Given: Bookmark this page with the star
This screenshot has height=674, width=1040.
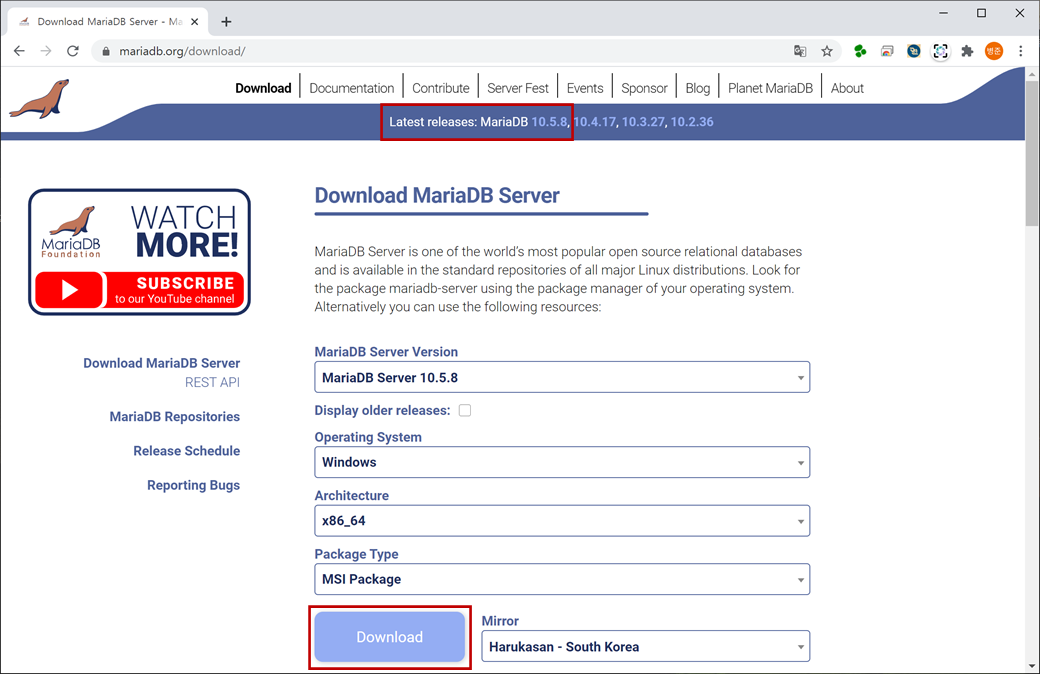Looking at the screenshot, I should click(x=826, y=51).
